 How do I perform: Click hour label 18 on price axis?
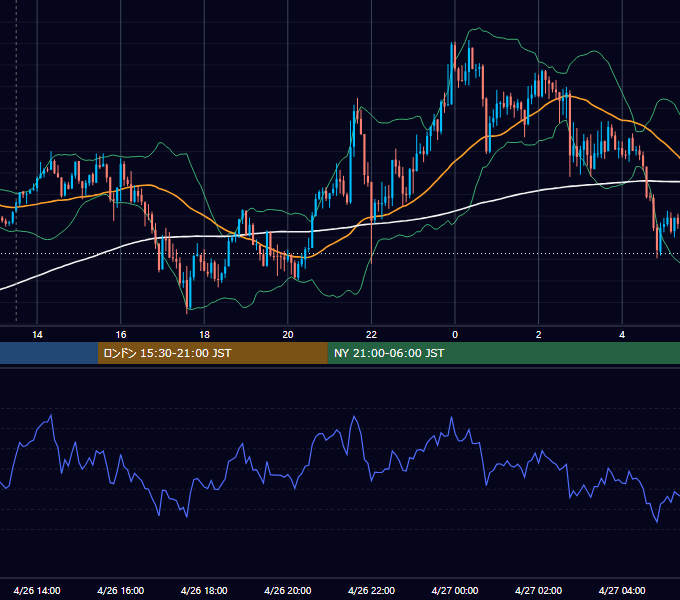204,335
